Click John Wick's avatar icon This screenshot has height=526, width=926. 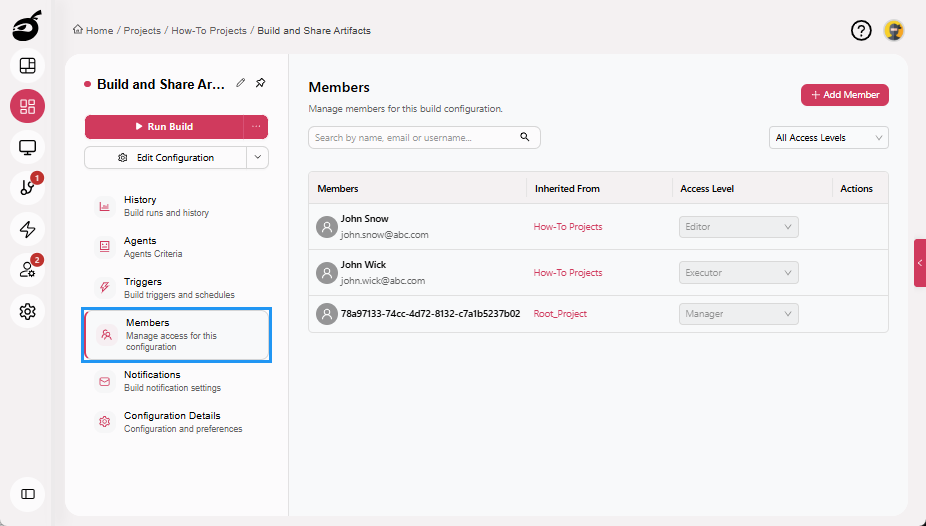[x=327, y=273]
